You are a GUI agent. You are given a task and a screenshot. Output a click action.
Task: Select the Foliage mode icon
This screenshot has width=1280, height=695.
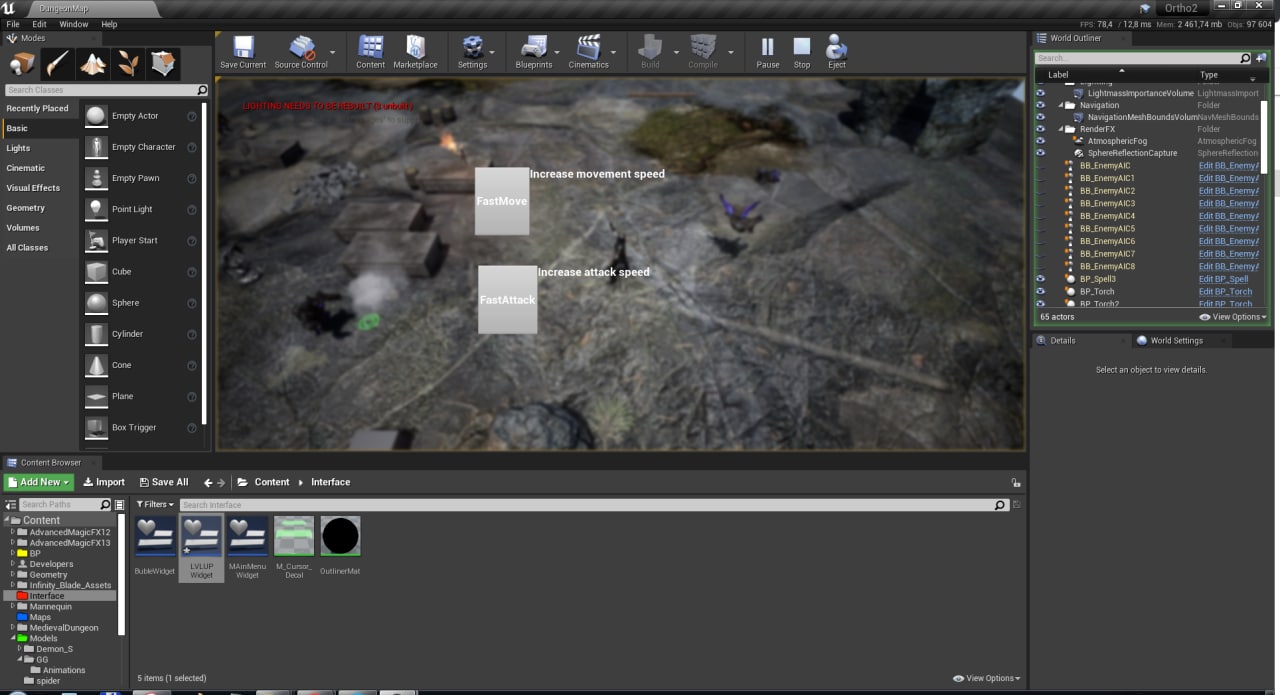[128, 64]
